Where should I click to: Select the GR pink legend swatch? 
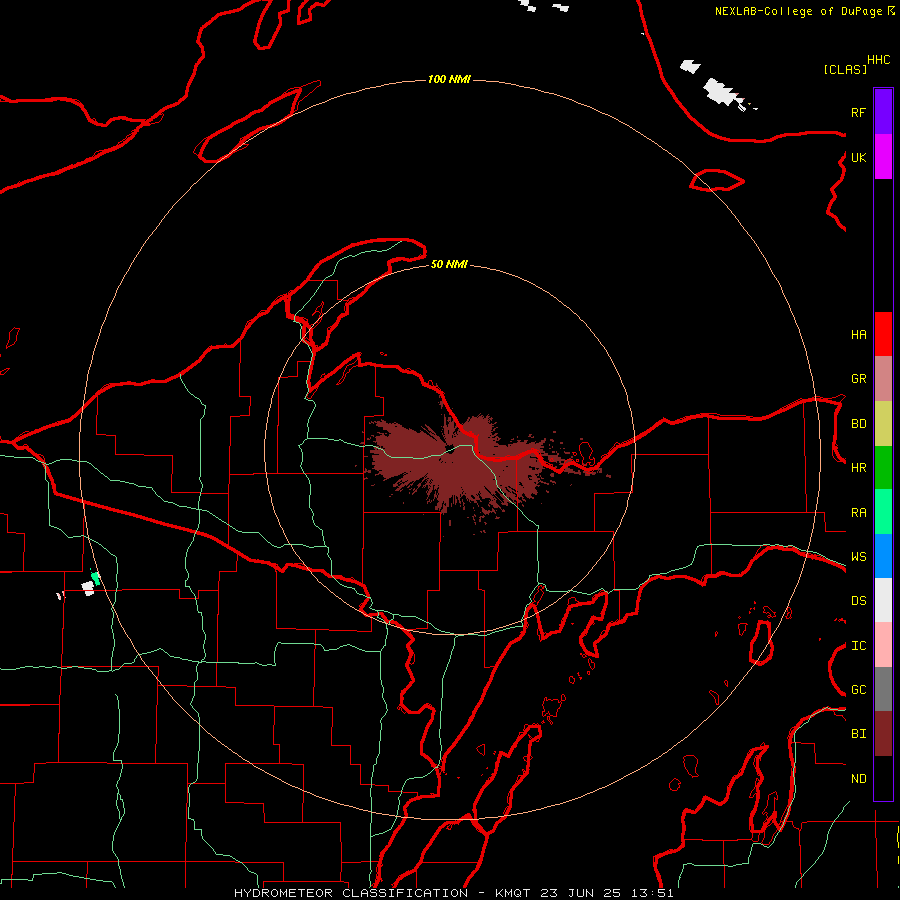click(x=883, y=379)
